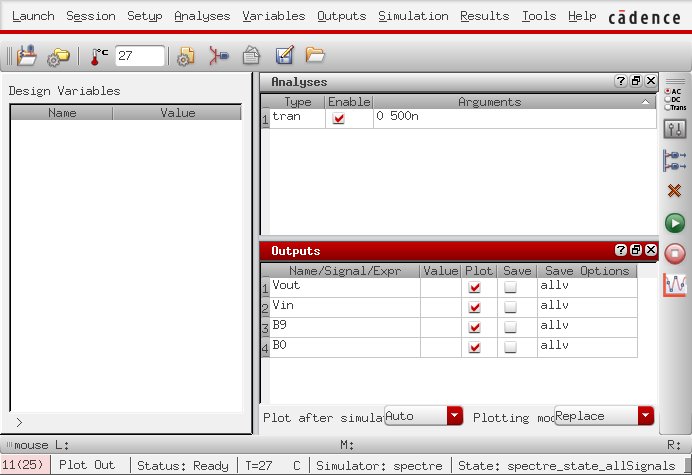Click the Outputs panel help question button
The image size is (692, 475).
coord(621,251)
